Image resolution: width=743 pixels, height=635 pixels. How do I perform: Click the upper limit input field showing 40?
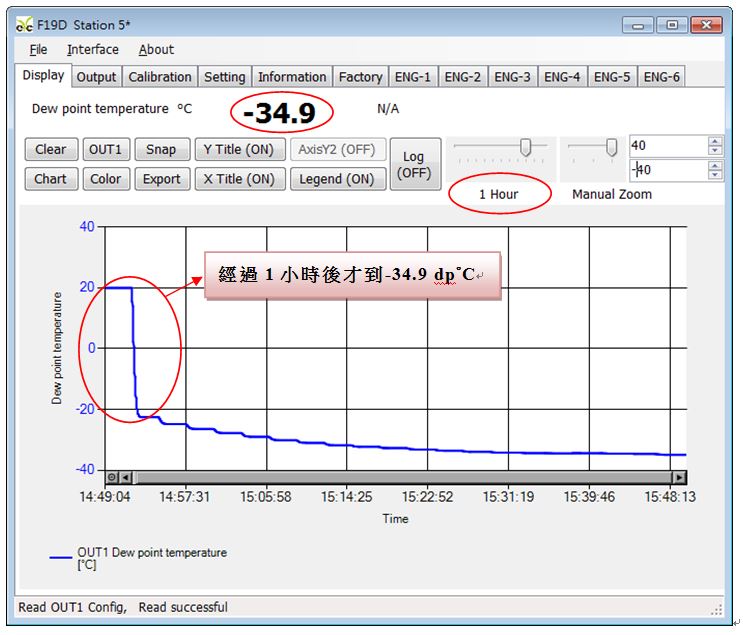(667, 146)
